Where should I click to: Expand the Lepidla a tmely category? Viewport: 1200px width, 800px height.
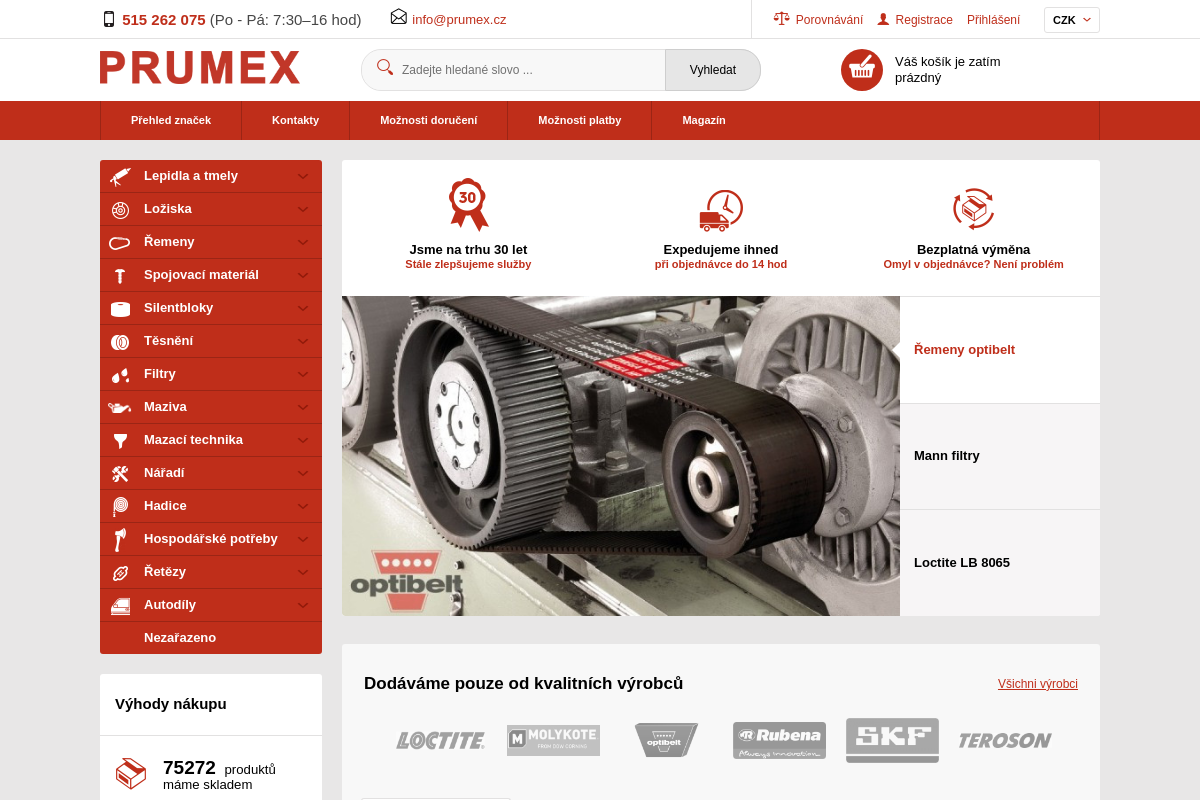coord(302,176)
